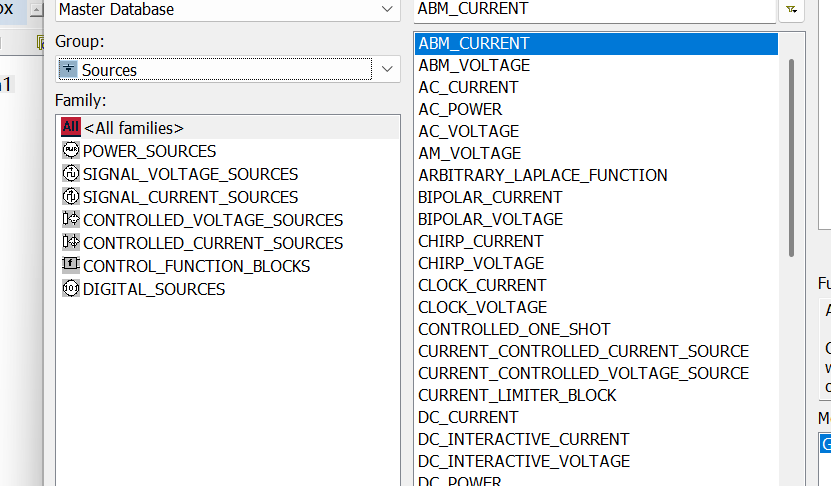Click the All families icon
The height and width of the screenshot is (486, 831).
coord(70,128)
